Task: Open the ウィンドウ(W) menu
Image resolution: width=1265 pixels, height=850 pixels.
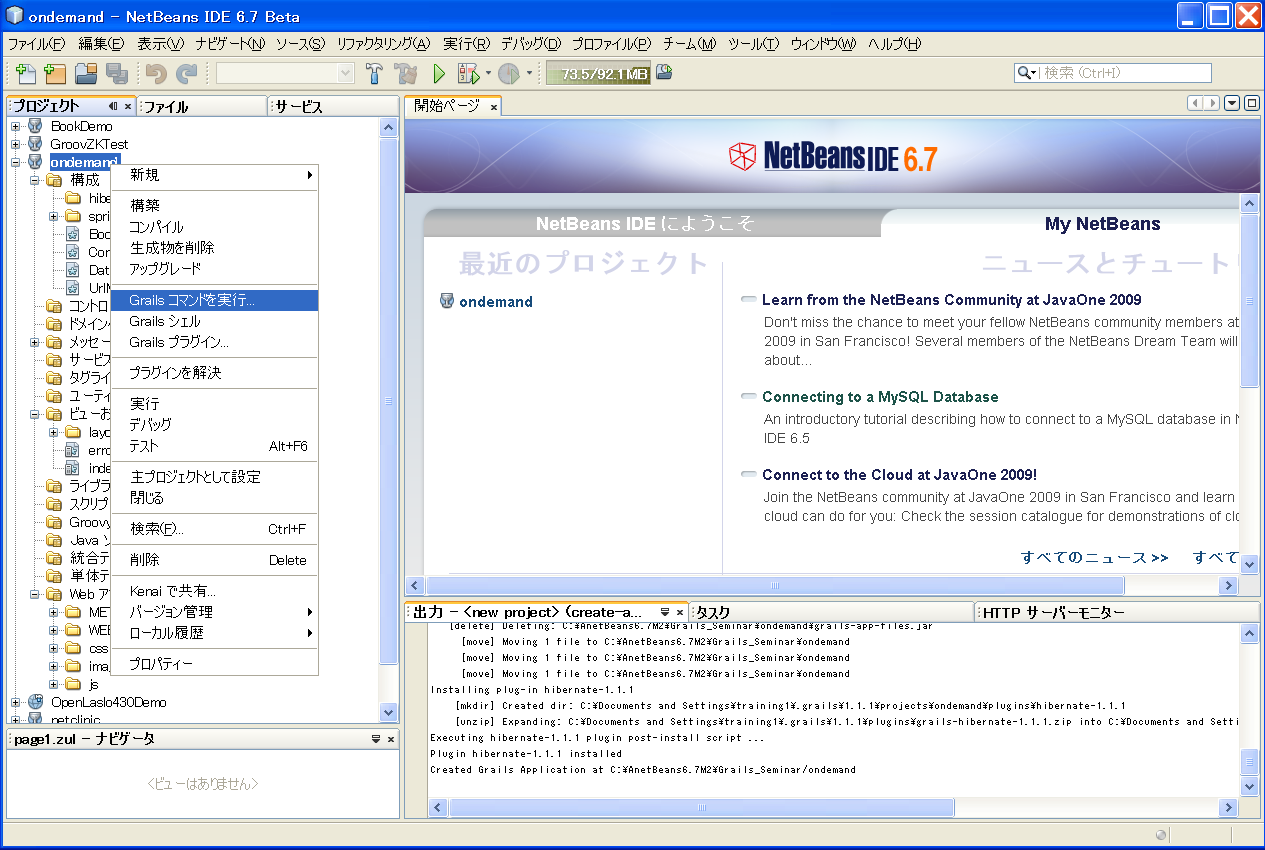Action: click(x=823, y=44)
